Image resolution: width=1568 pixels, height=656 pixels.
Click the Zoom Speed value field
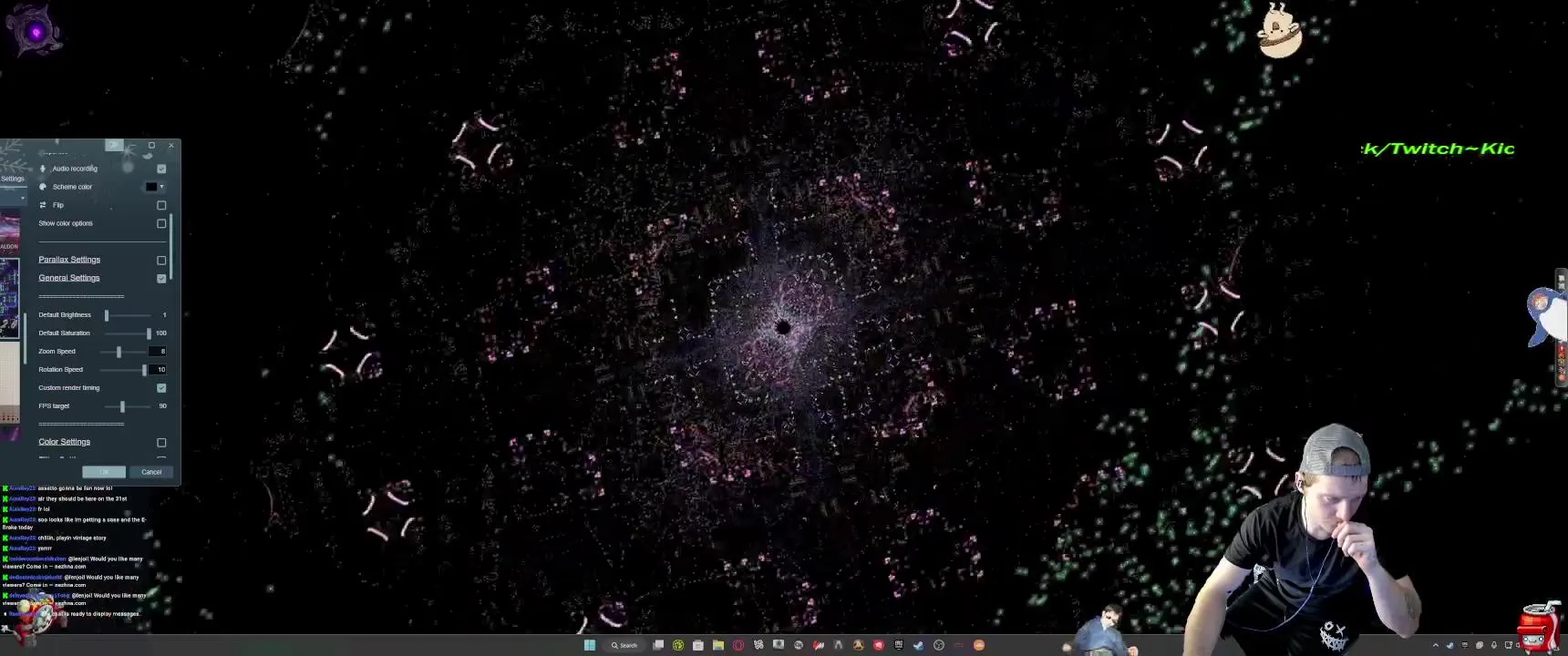point(158,351)
